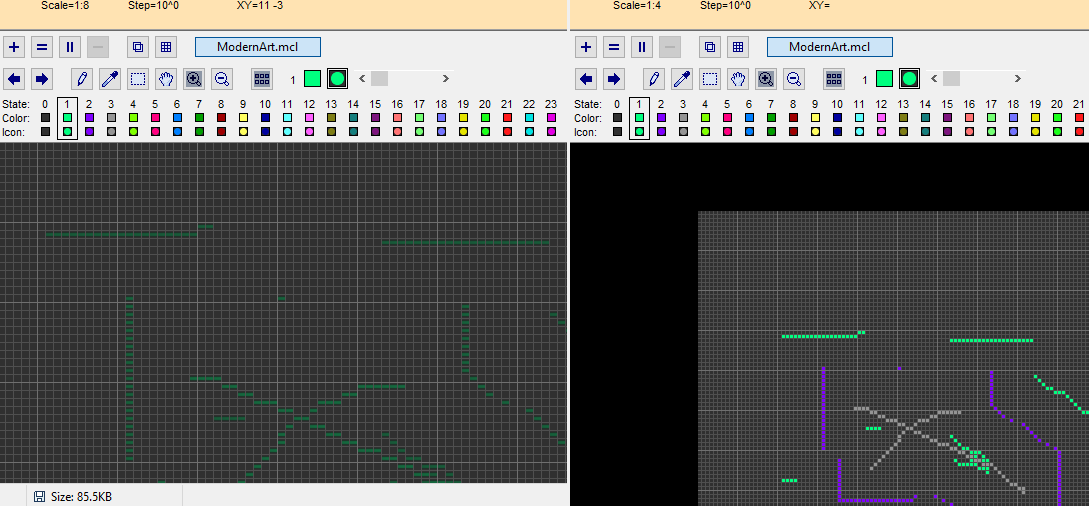
Task: Pick state 8 dark red Color swatch, right window
Action: 793,118
